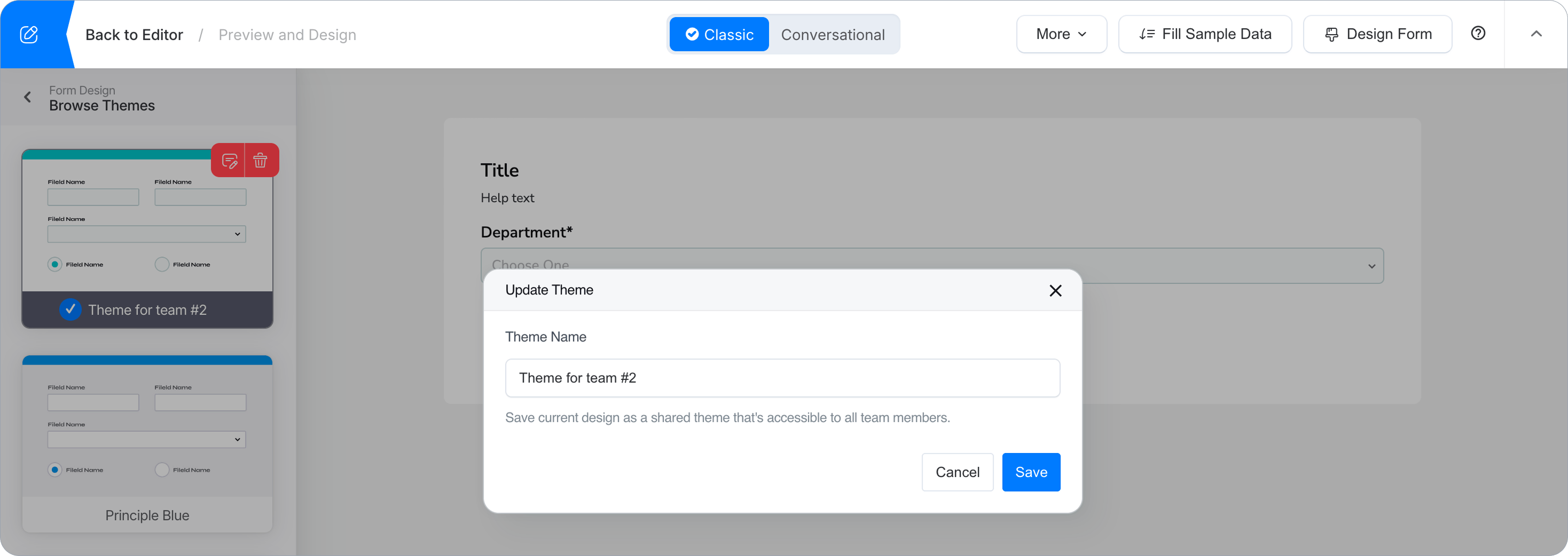1568x556 pixels.
Task: Select the Classic form view
Action: 719,35
